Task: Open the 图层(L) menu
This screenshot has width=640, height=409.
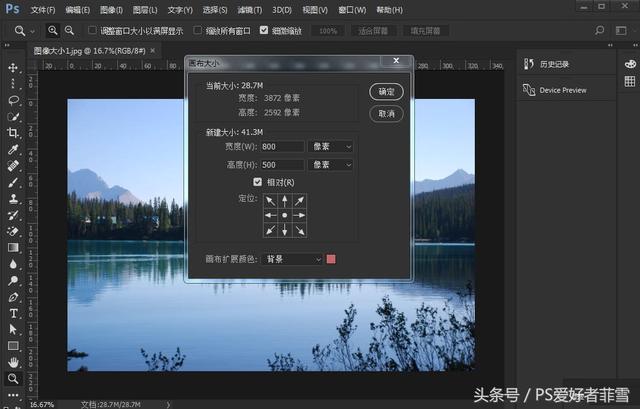Action: coord(145,10)
